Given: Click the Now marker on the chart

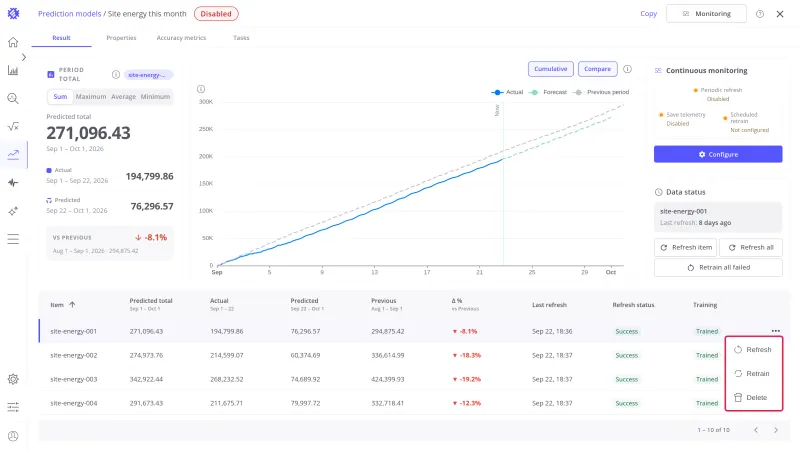Looking at the screenshot, I should point(497,110).
